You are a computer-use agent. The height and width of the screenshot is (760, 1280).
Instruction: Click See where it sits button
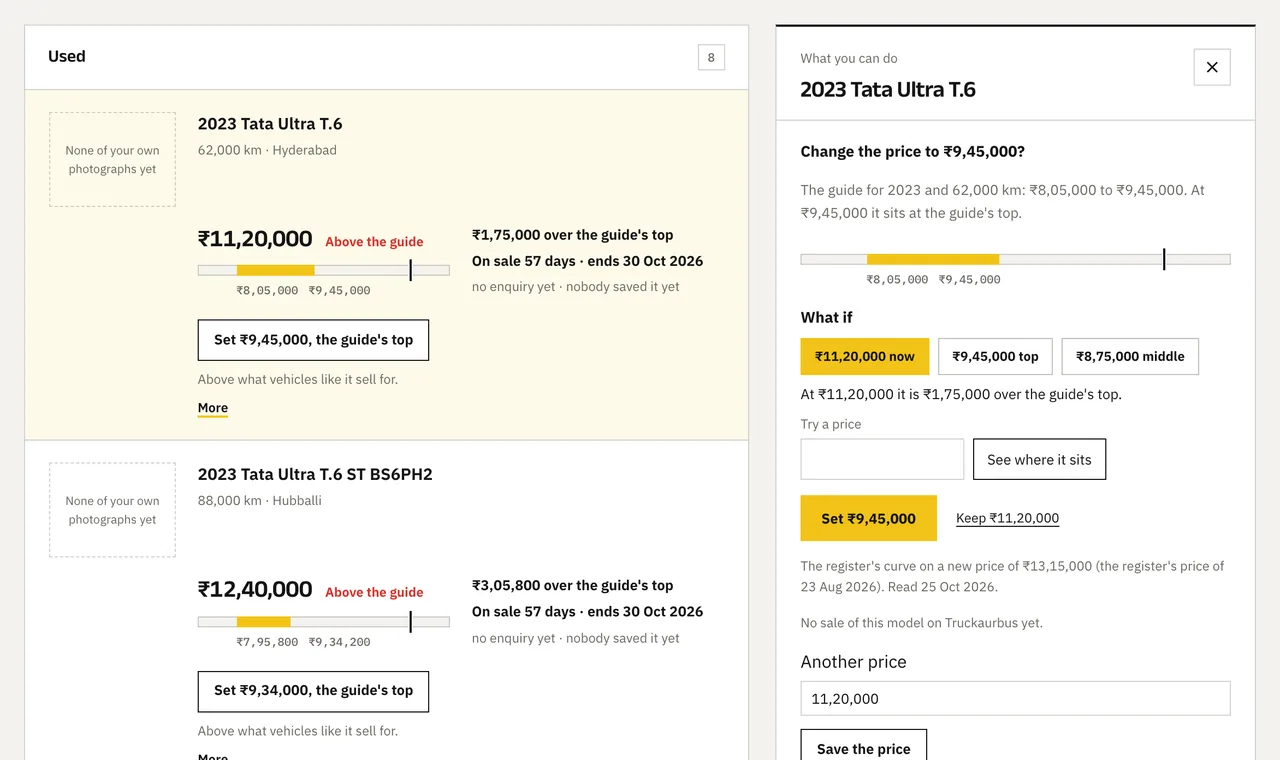1039,459
